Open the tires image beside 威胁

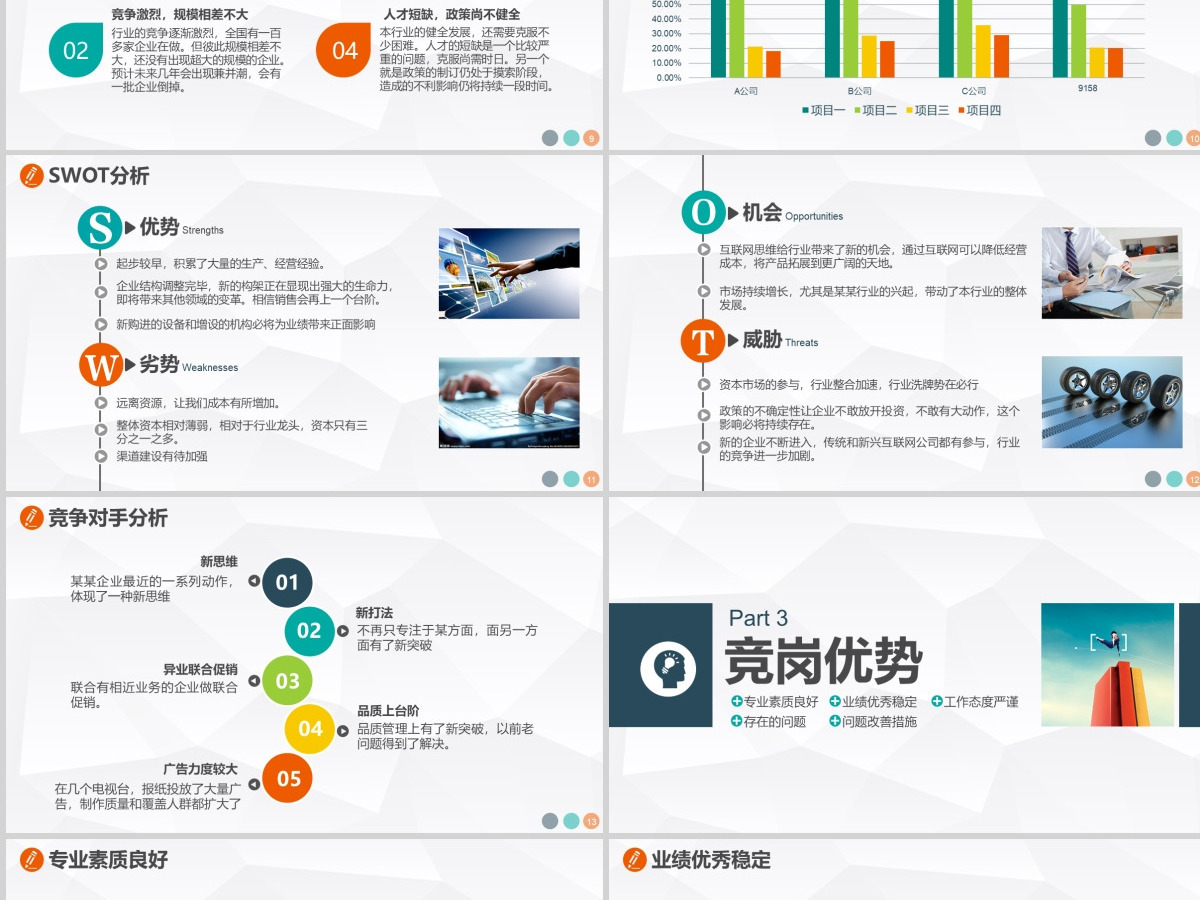pos(1112,402)
